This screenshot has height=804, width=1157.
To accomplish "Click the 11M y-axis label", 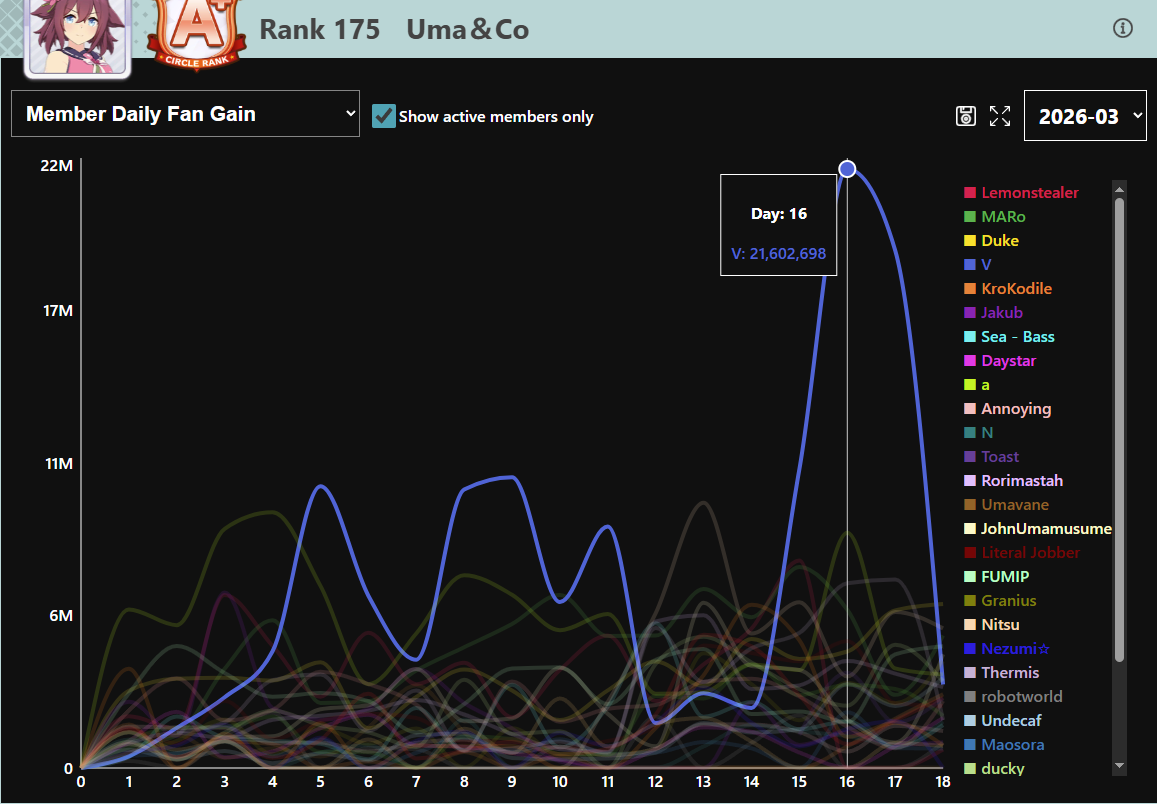I will [x=58, y=464].
